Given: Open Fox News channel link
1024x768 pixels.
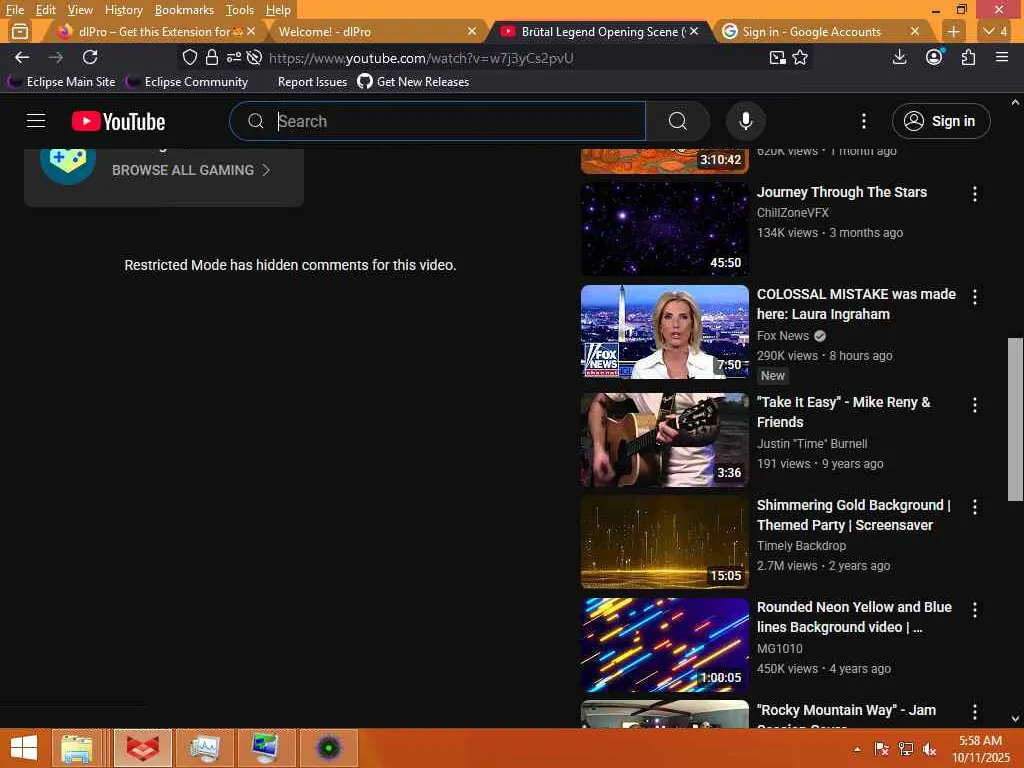Looking at the screenshot, I should coord(782,336).
